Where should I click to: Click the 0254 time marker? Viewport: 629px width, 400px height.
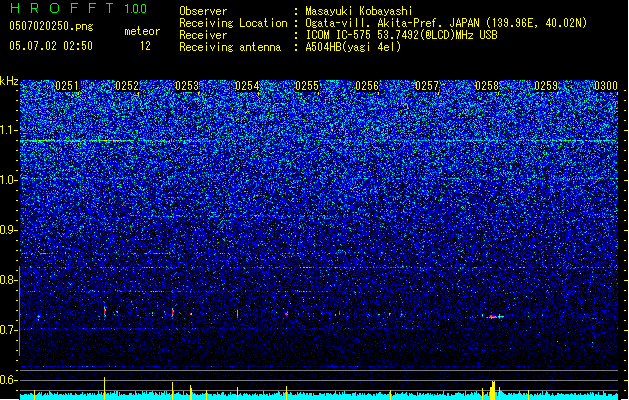(x=247, y=86)
